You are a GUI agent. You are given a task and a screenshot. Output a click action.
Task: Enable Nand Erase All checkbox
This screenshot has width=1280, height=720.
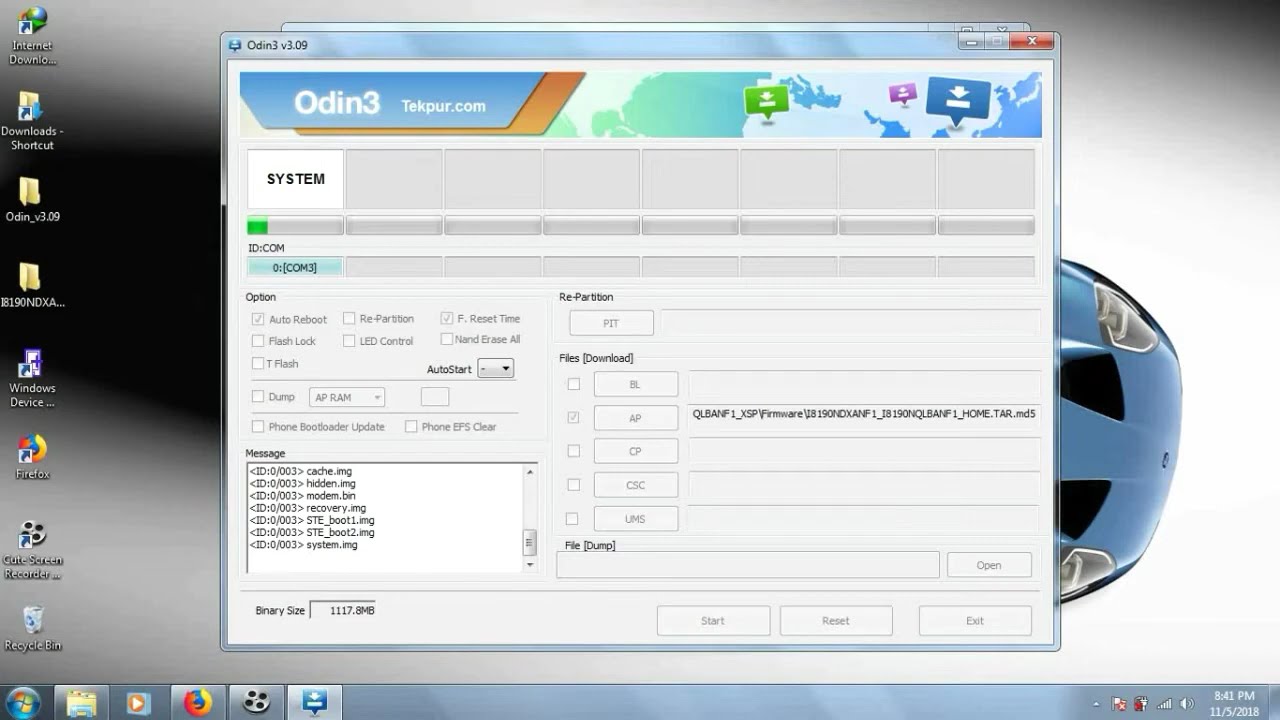(447, 339)
